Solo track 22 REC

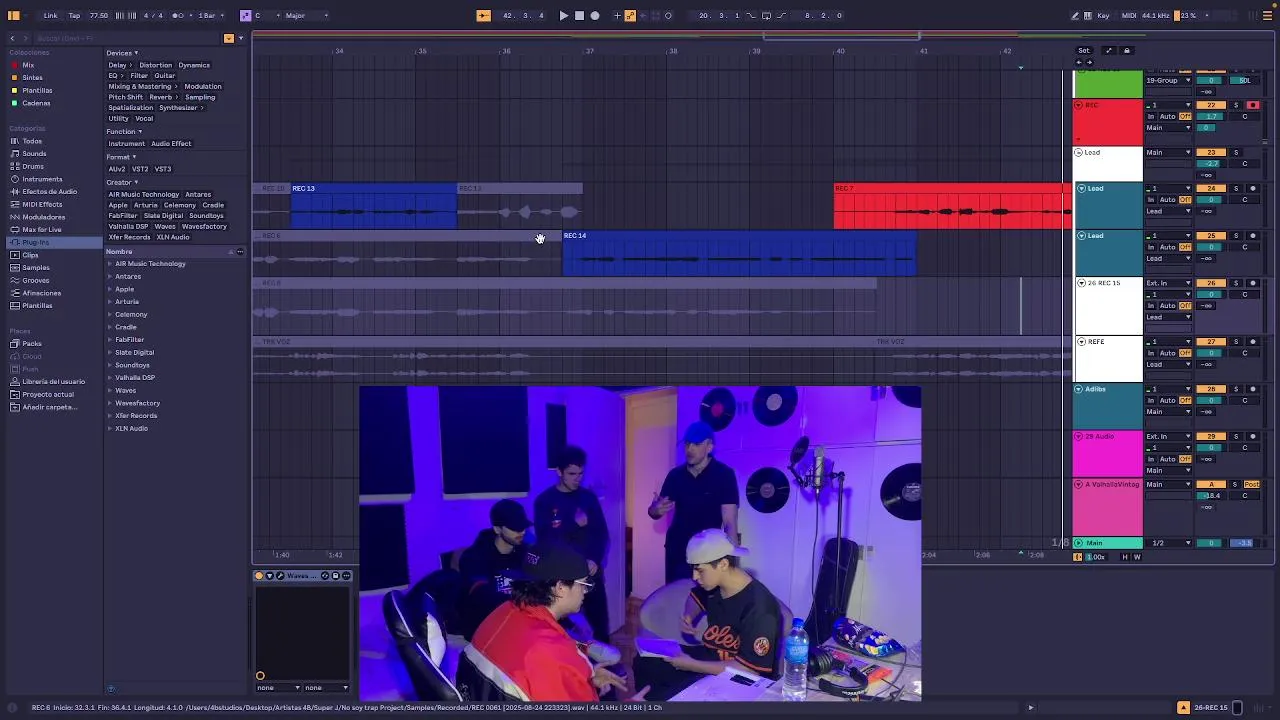(1236, 105)
